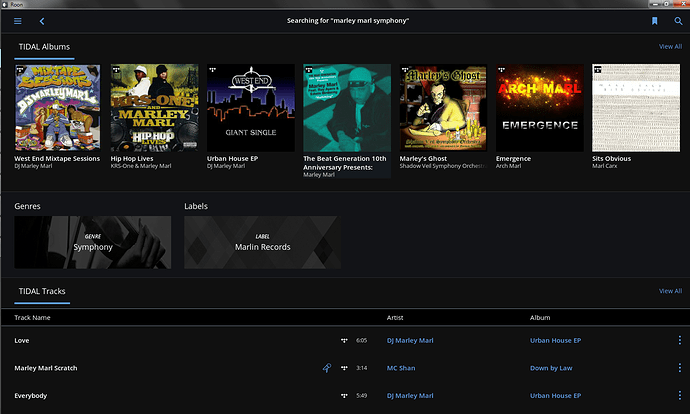Click album title Sits Obvious
This screenshot has width=690, height=414.
pyautogui.click(x=611, y=158)
